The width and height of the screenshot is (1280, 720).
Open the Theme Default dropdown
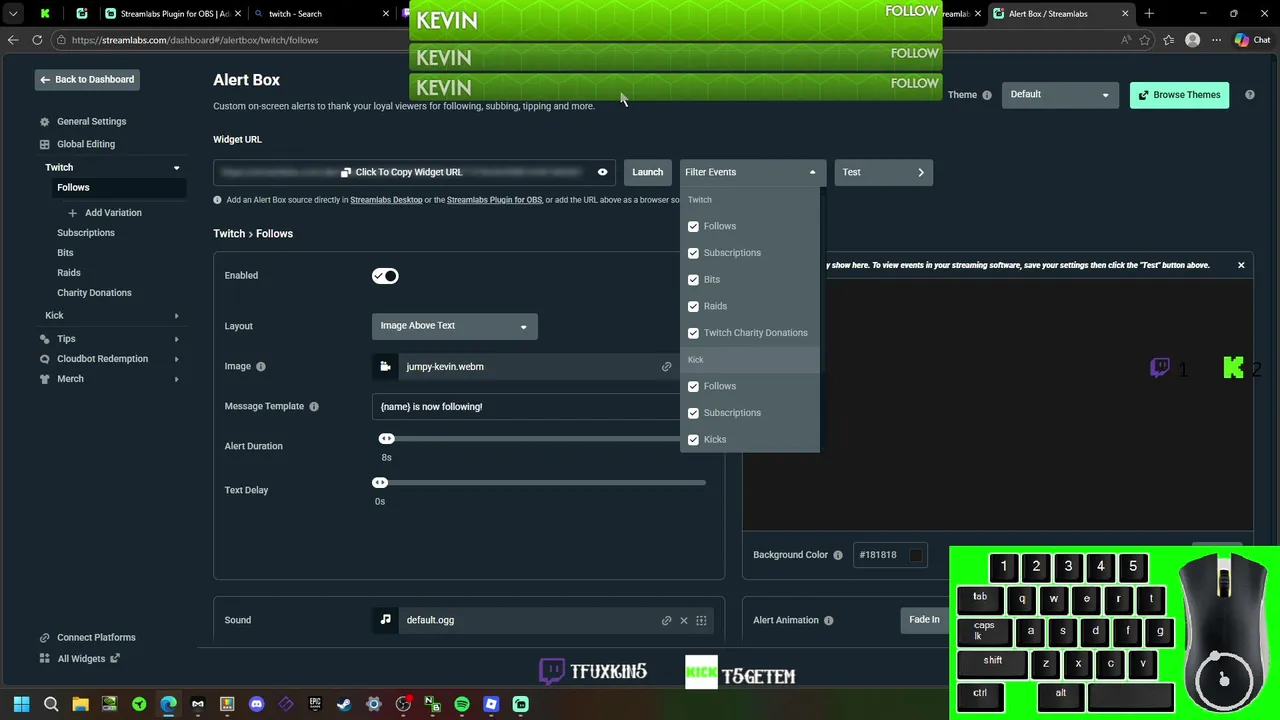click(1059, 95)
